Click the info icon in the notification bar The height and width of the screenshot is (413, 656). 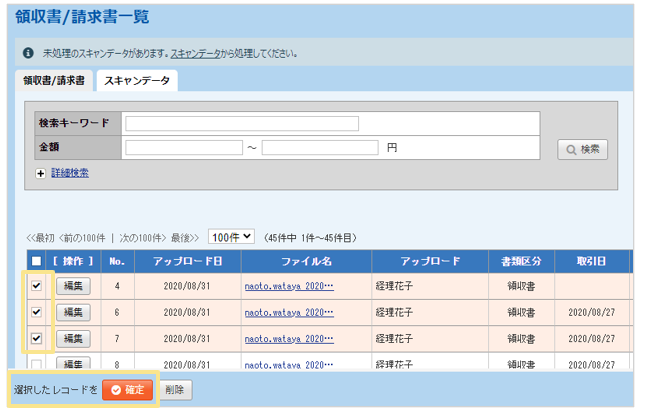(28, 53)
